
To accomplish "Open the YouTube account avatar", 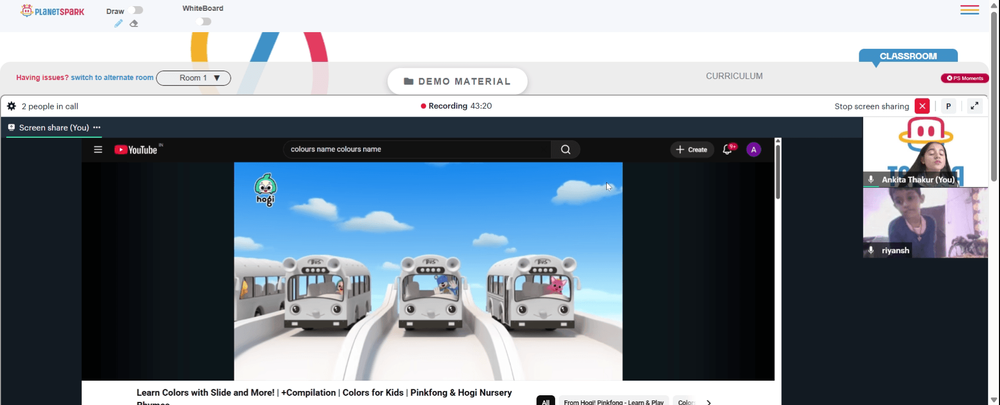I will pyautogui.click(x=754, y=150).
